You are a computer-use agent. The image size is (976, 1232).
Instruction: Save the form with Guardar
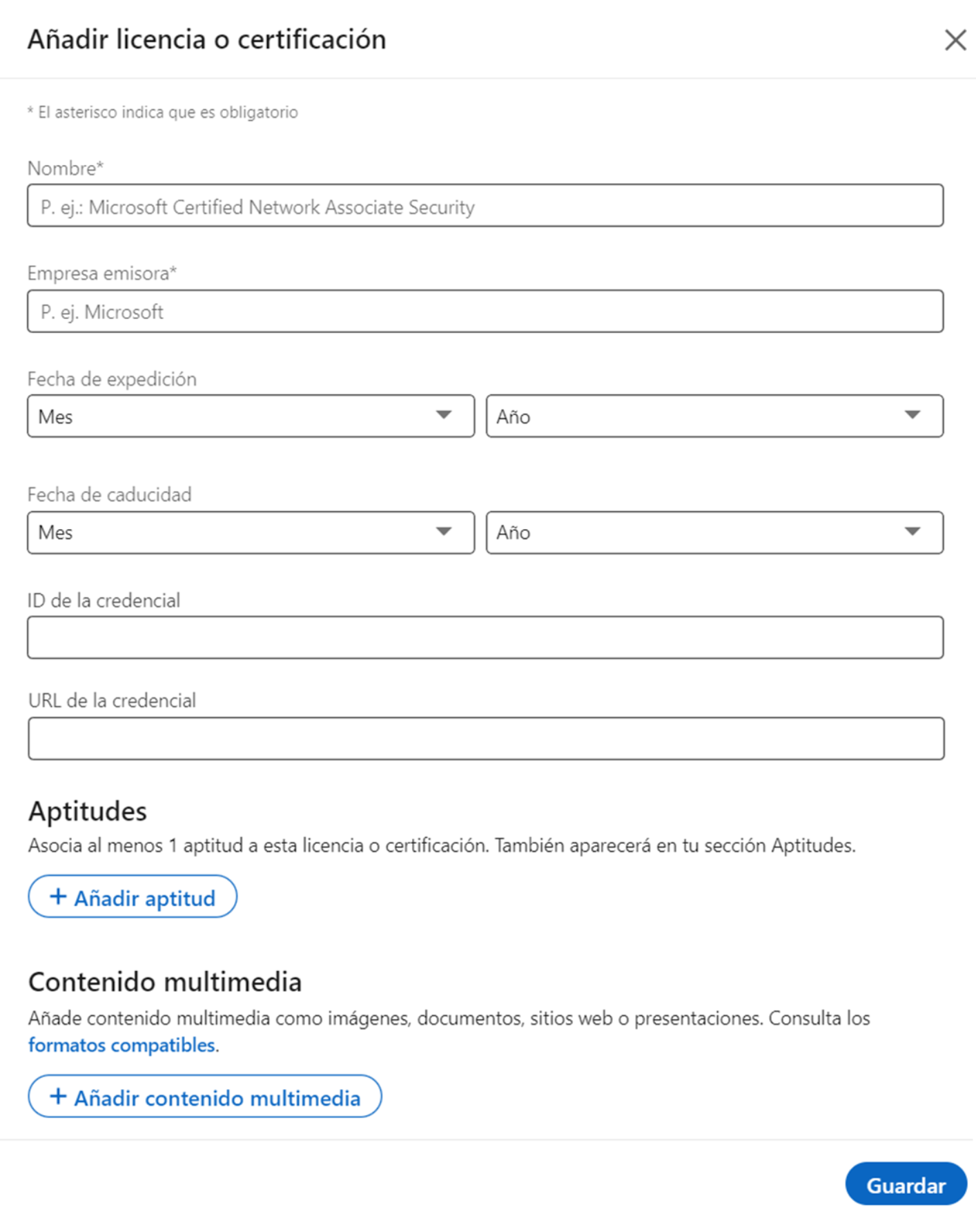(x=905, y=1184)
